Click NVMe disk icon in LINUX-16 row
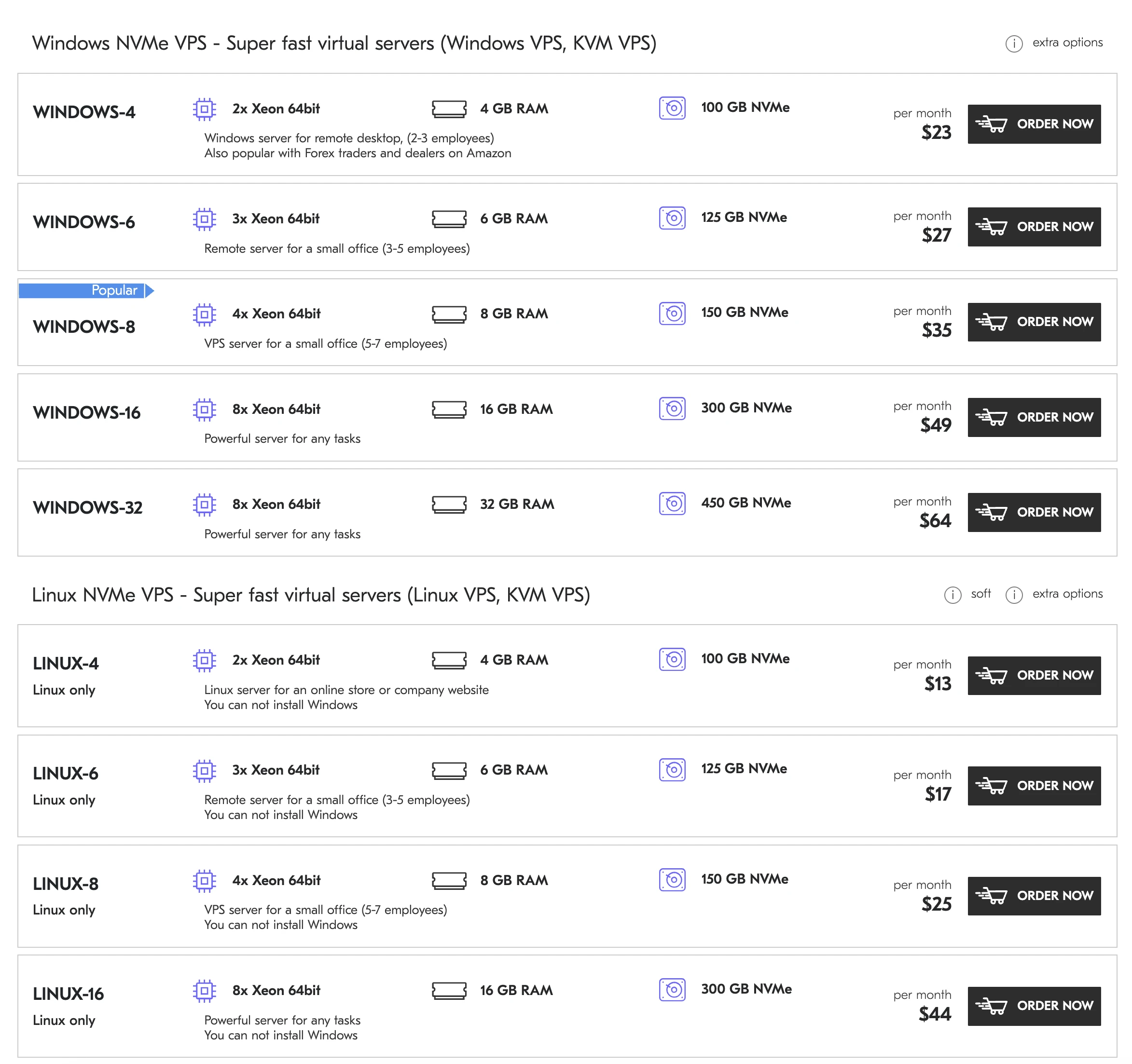Image resolution: width=1132 pixels, height=1064 pixels. pos(672,989)
